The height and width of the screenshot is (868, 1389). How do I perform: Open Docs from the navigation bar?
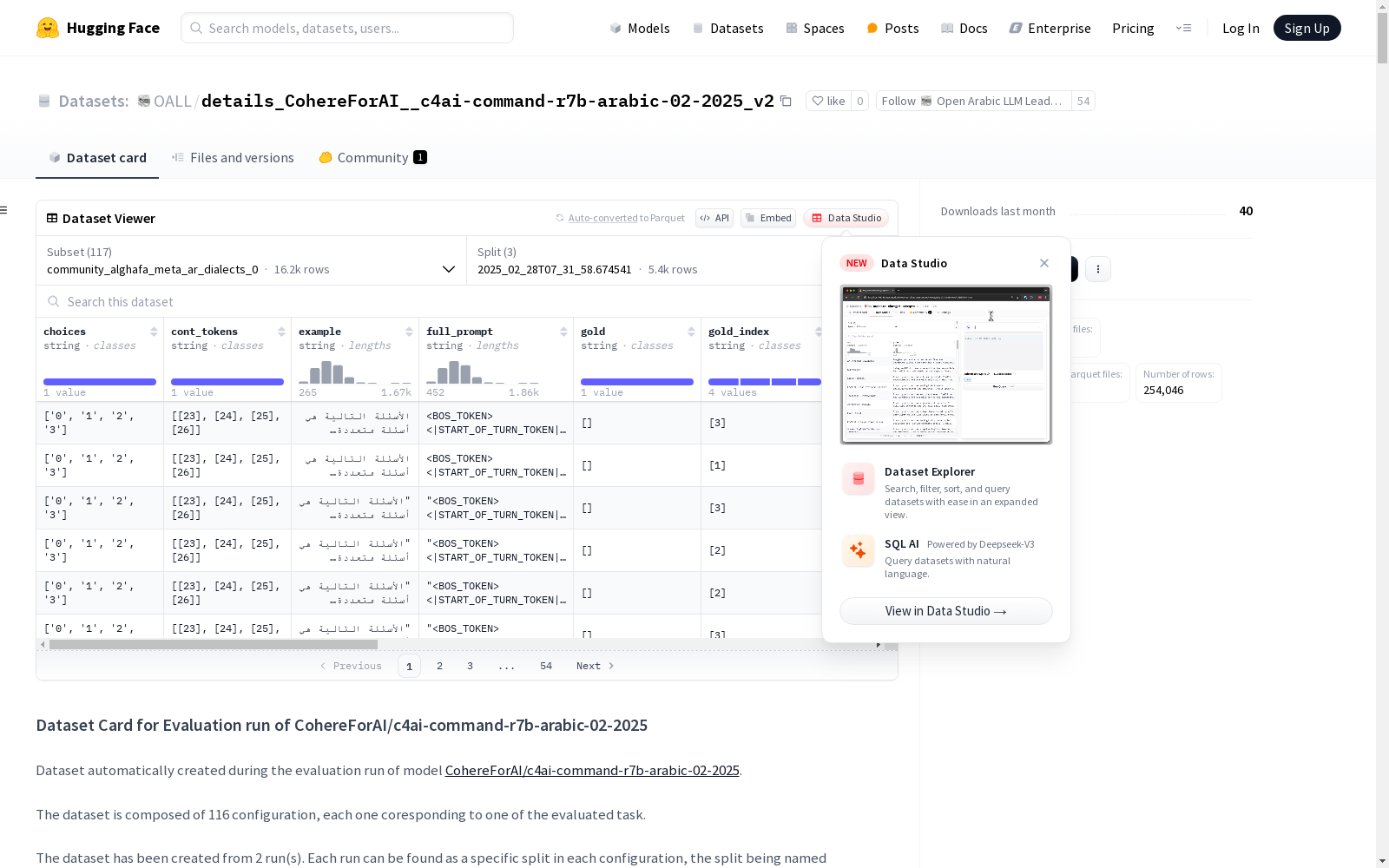pos(964,28)
